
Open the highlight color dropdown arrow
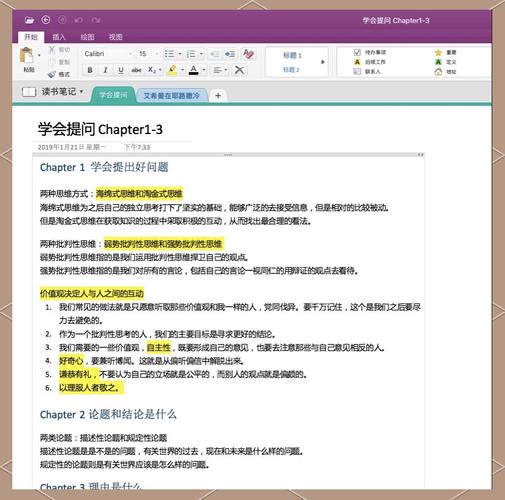coord(182,70)
